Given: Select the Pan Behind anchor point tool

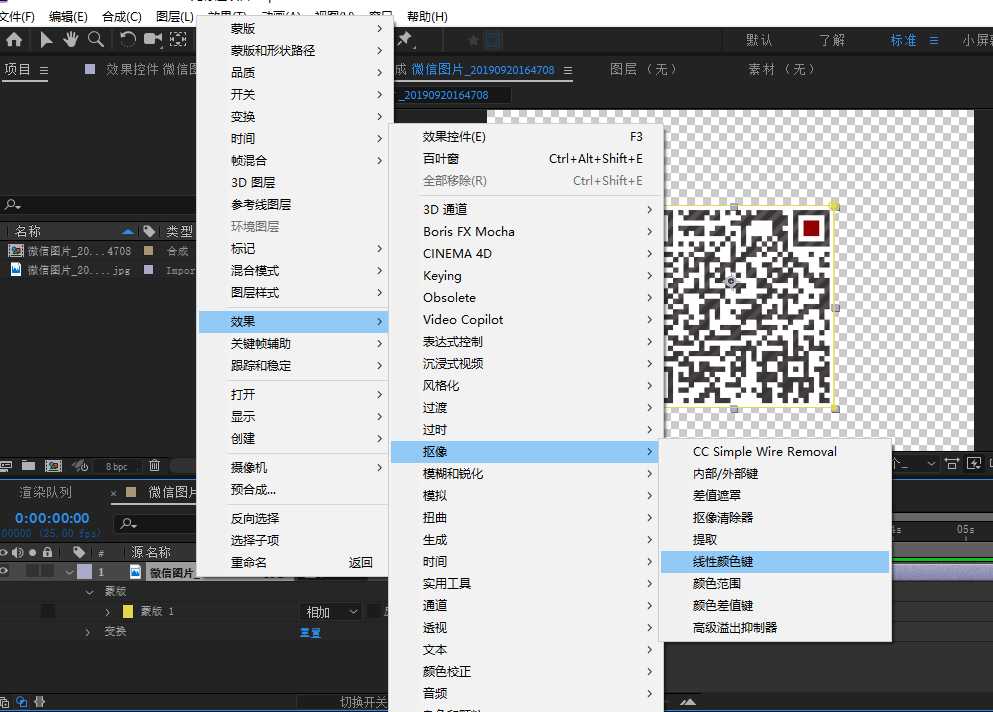Looking at the screenshot, I should pyautogui.click(x=178, y=40).
